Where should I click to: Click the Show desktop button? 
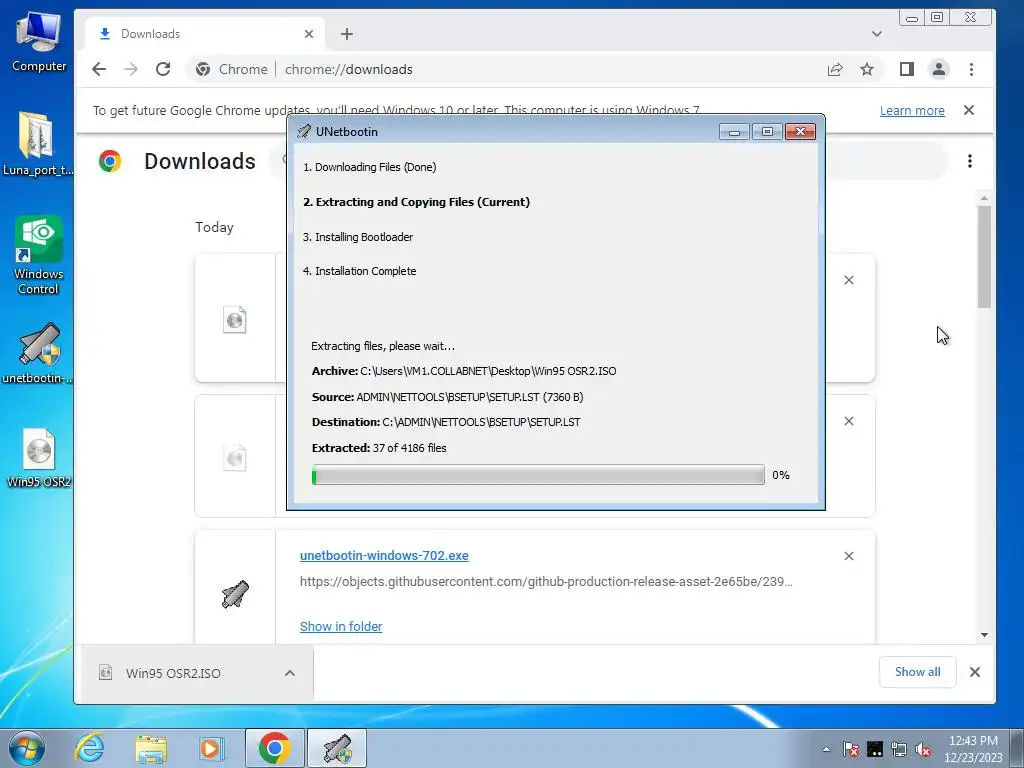(1017, 748)
